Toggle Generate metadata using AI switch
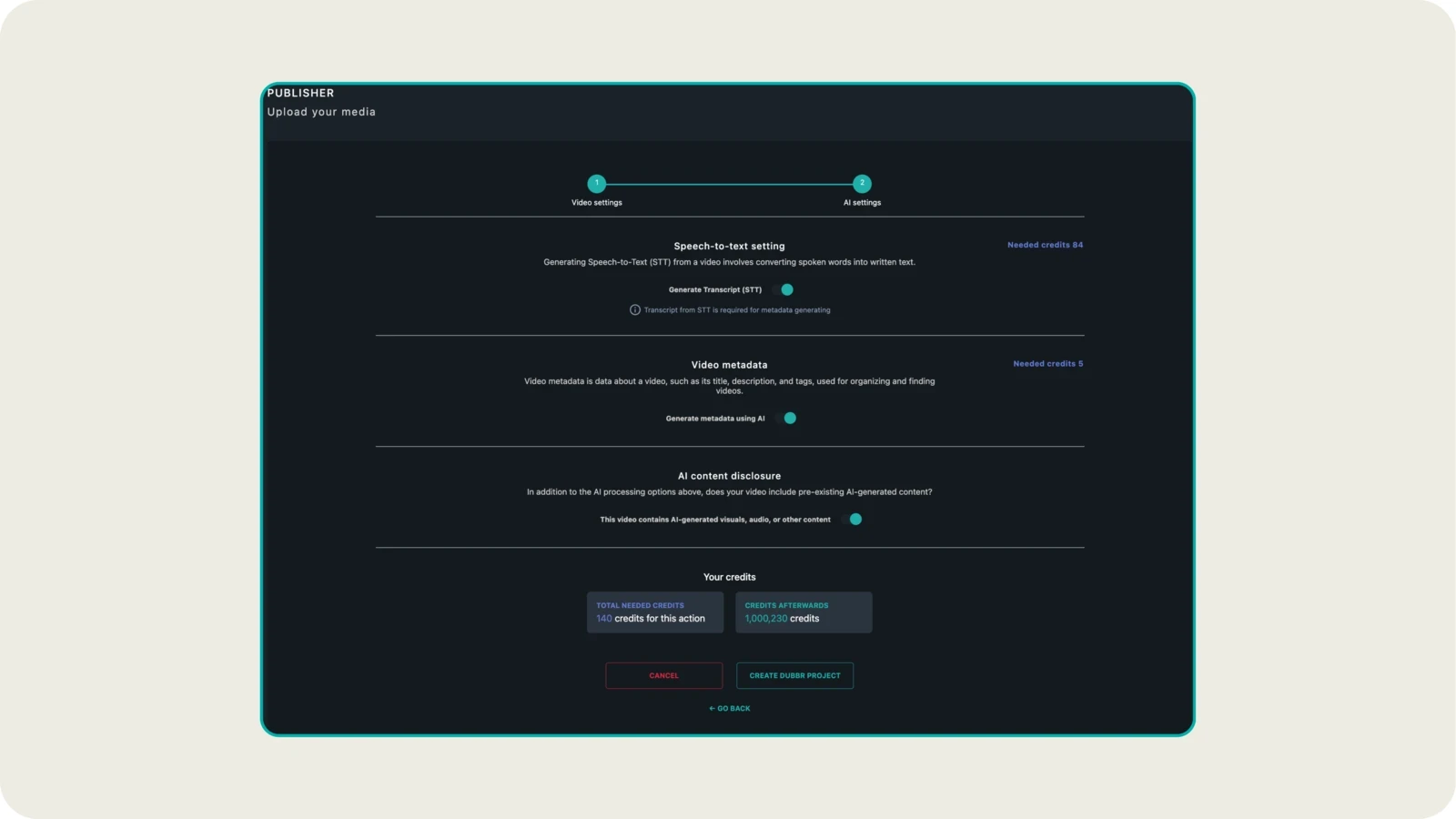1456x819 pixels. 785,419
